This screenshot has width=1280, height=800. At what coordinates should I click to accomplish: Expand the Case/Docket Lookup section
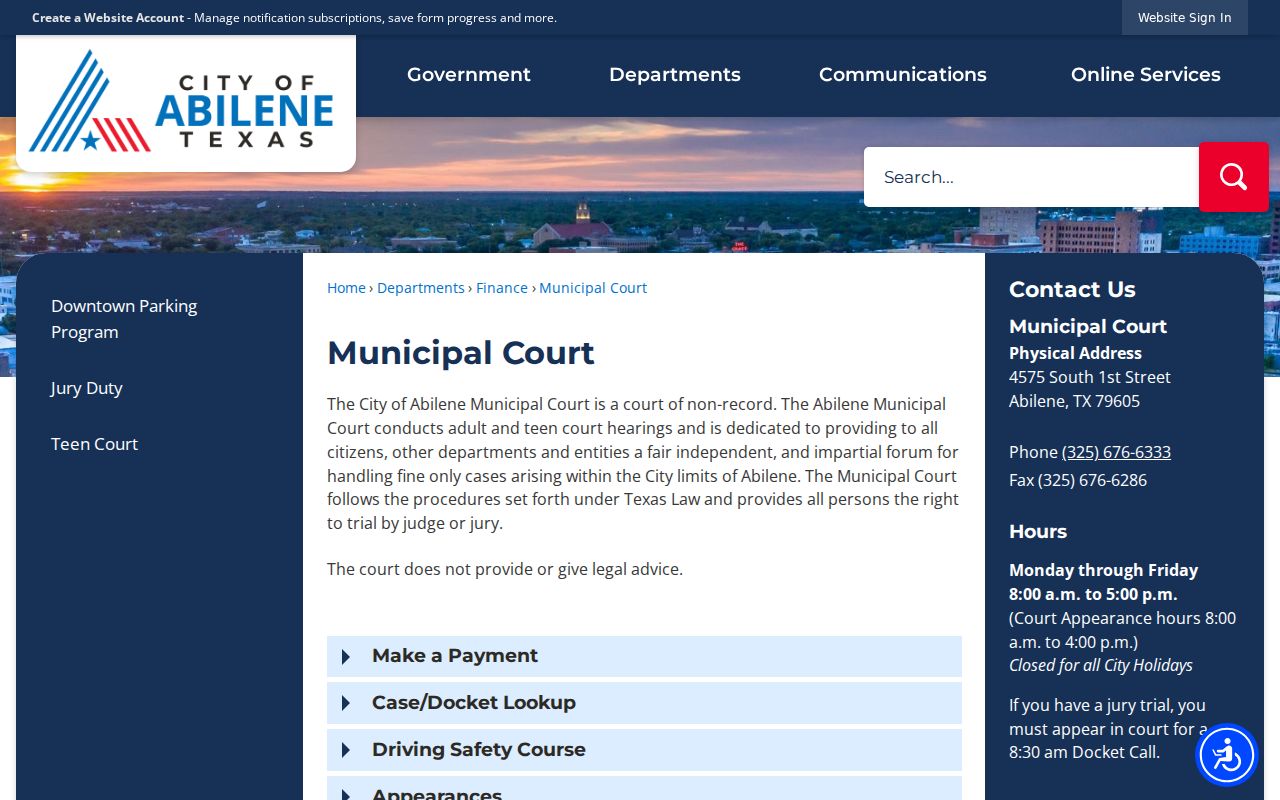click(x=644, y=703)
